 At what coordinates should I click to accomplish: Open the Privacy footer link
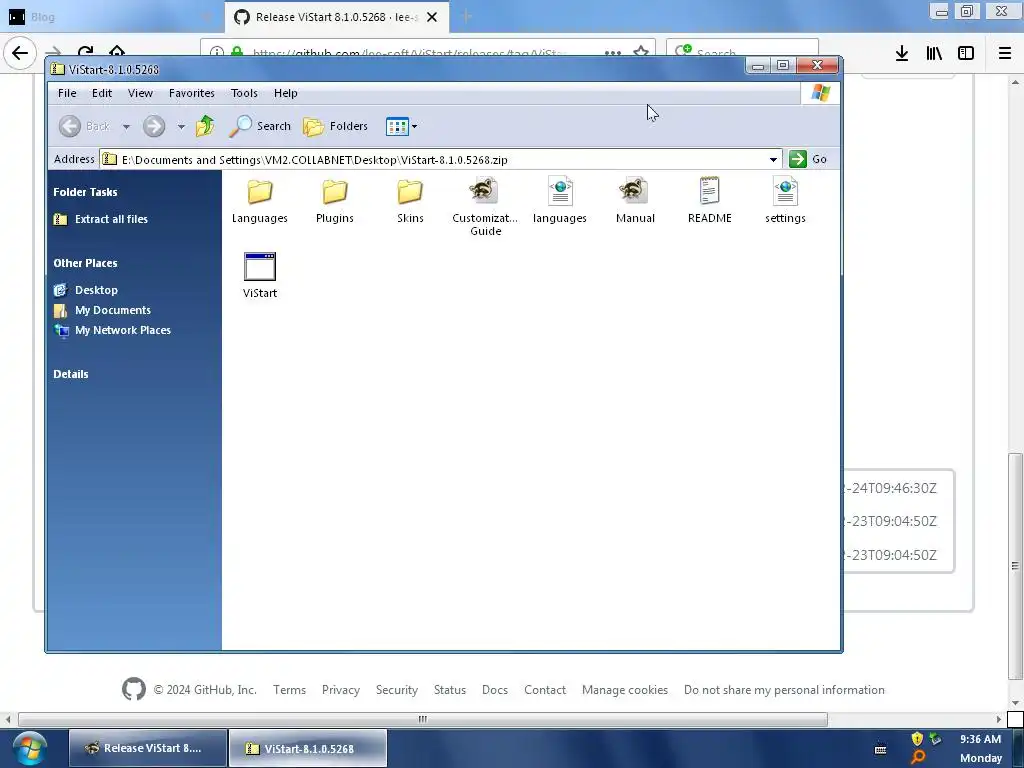click(340, 690)
